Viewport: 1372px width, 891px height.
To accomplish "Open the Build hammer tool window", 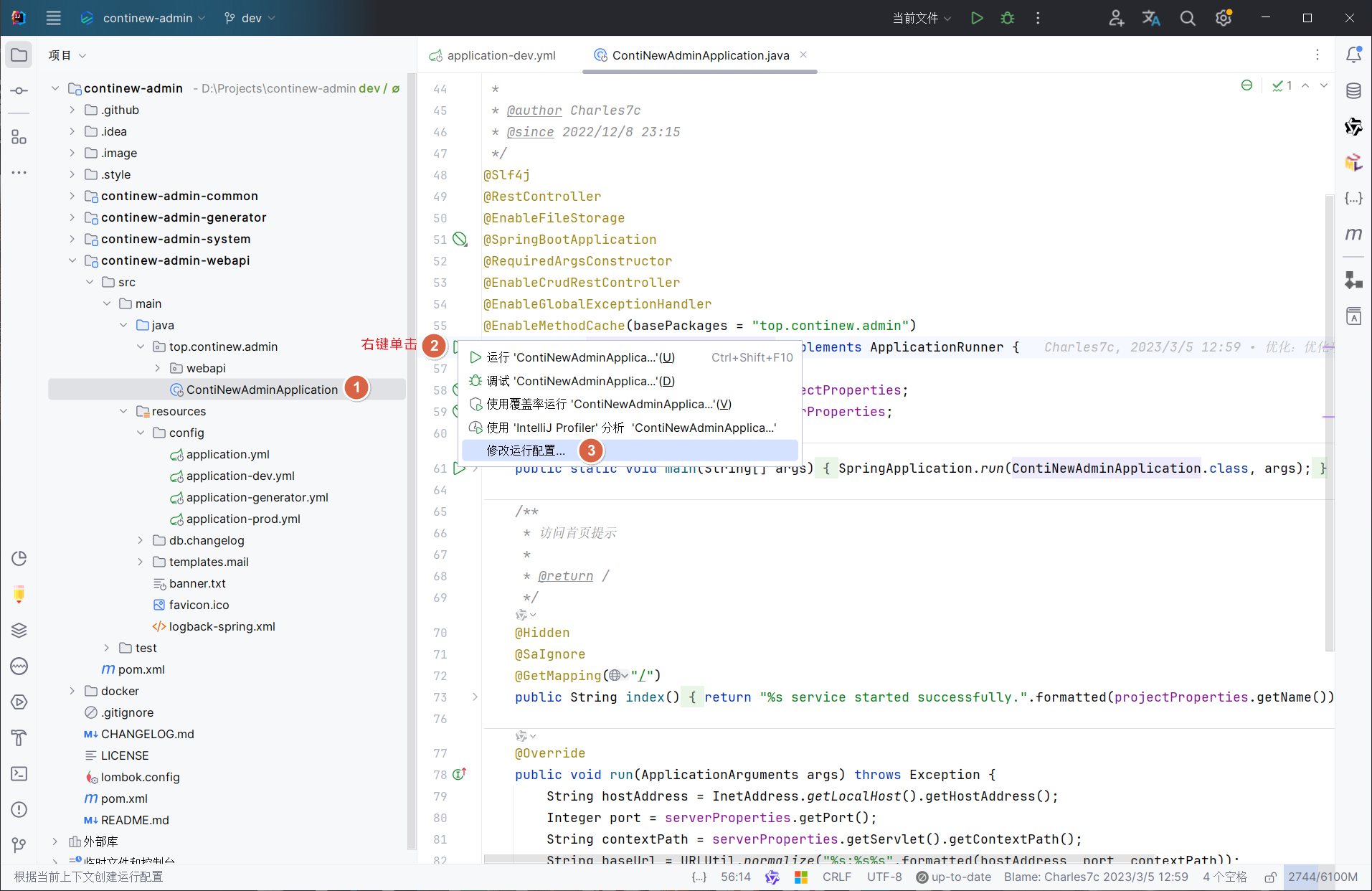I will (x=19, y=737).
